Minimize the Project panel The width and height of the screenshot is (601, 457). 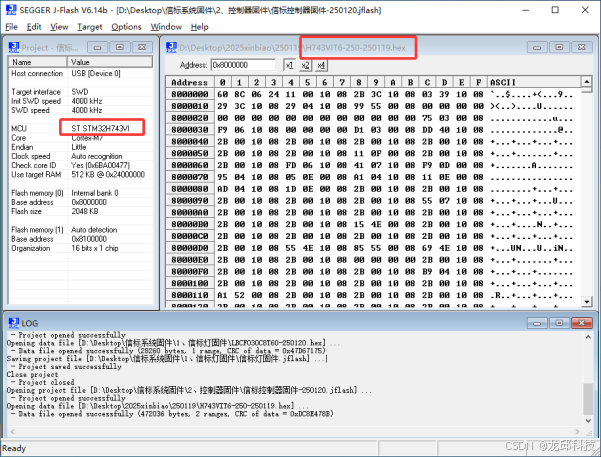point(97,47)
